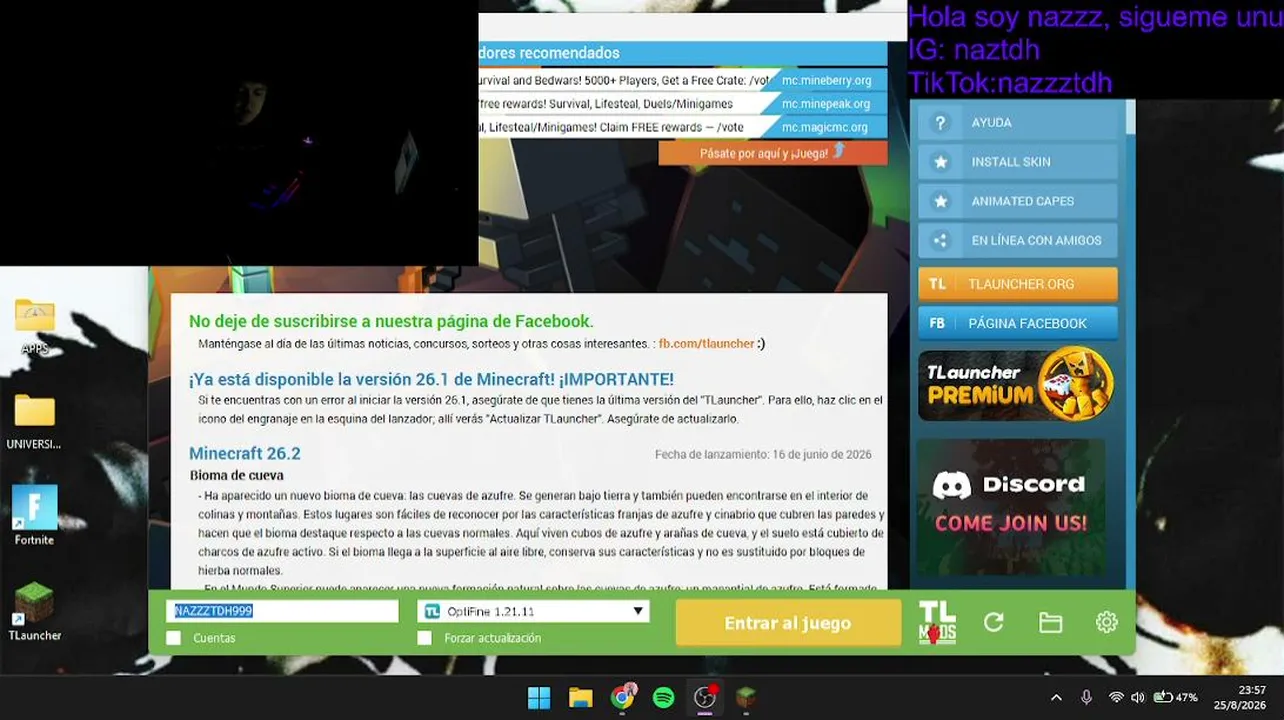Click the TLAUNCHER ORG button
This screenshot has width=1284, height=720.
(1018, 284)
